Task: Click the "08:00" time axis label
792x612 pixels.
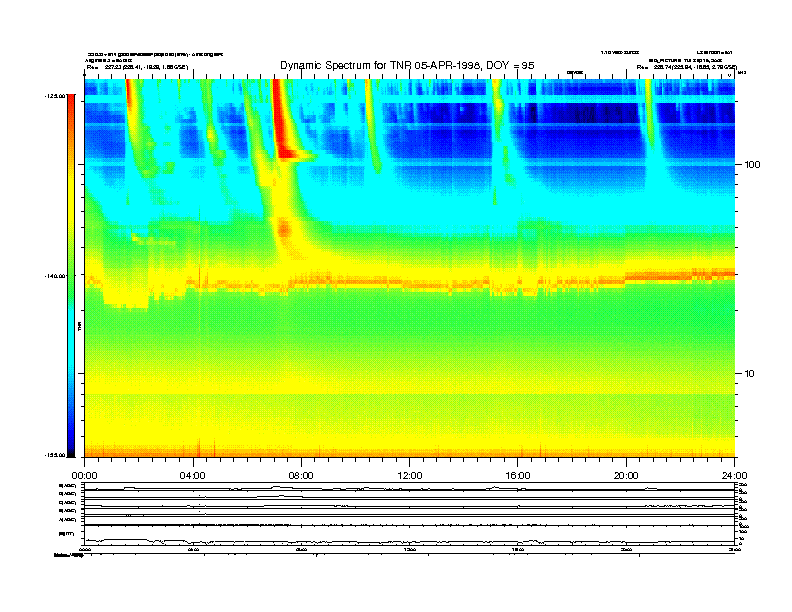Action: [x=301, y=476]
